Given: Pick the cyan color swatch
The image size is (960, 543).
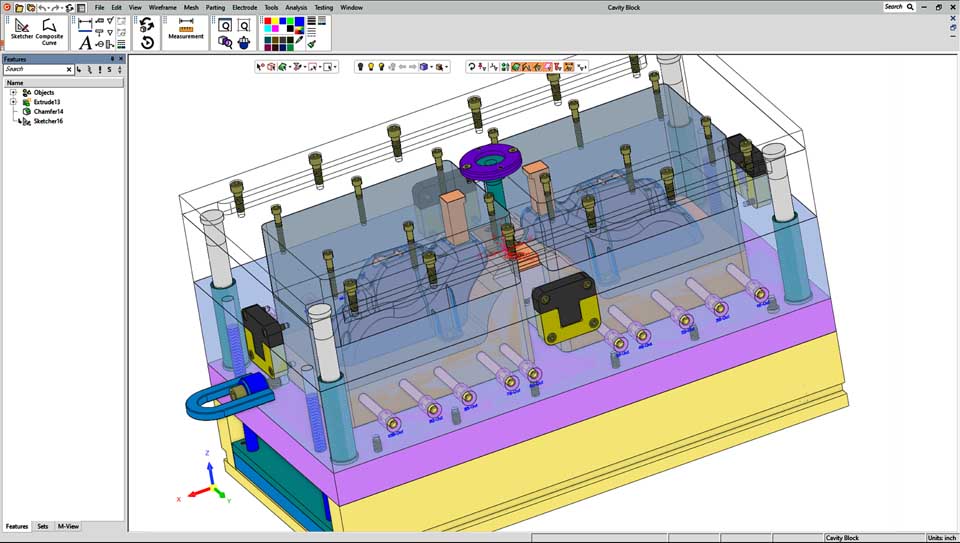Looking at the screenshot, I should (x=268, y=28).
